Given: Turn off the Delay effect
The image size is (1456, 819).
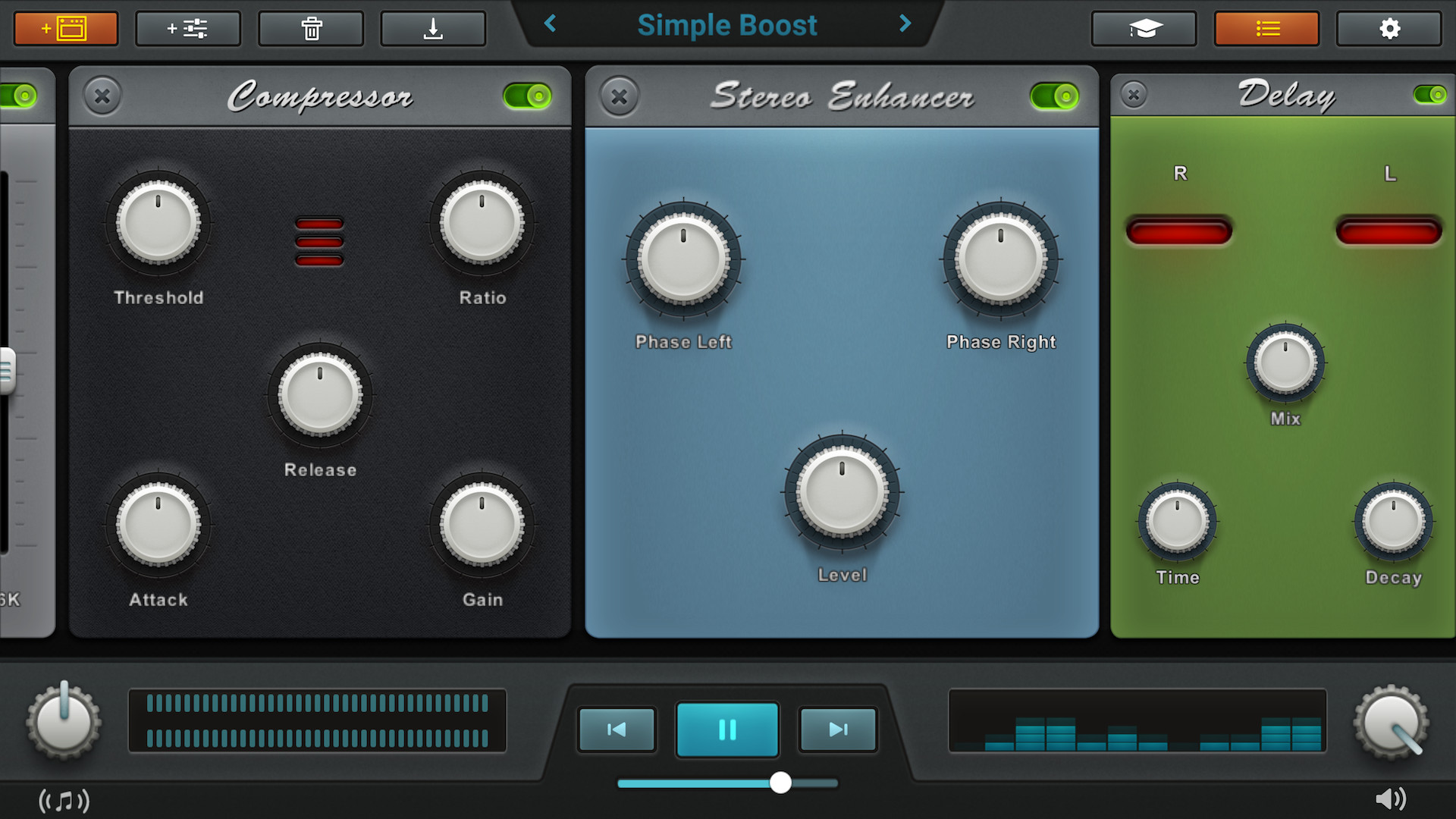Looking at the screenshot, I should (x=1429, y=96).
